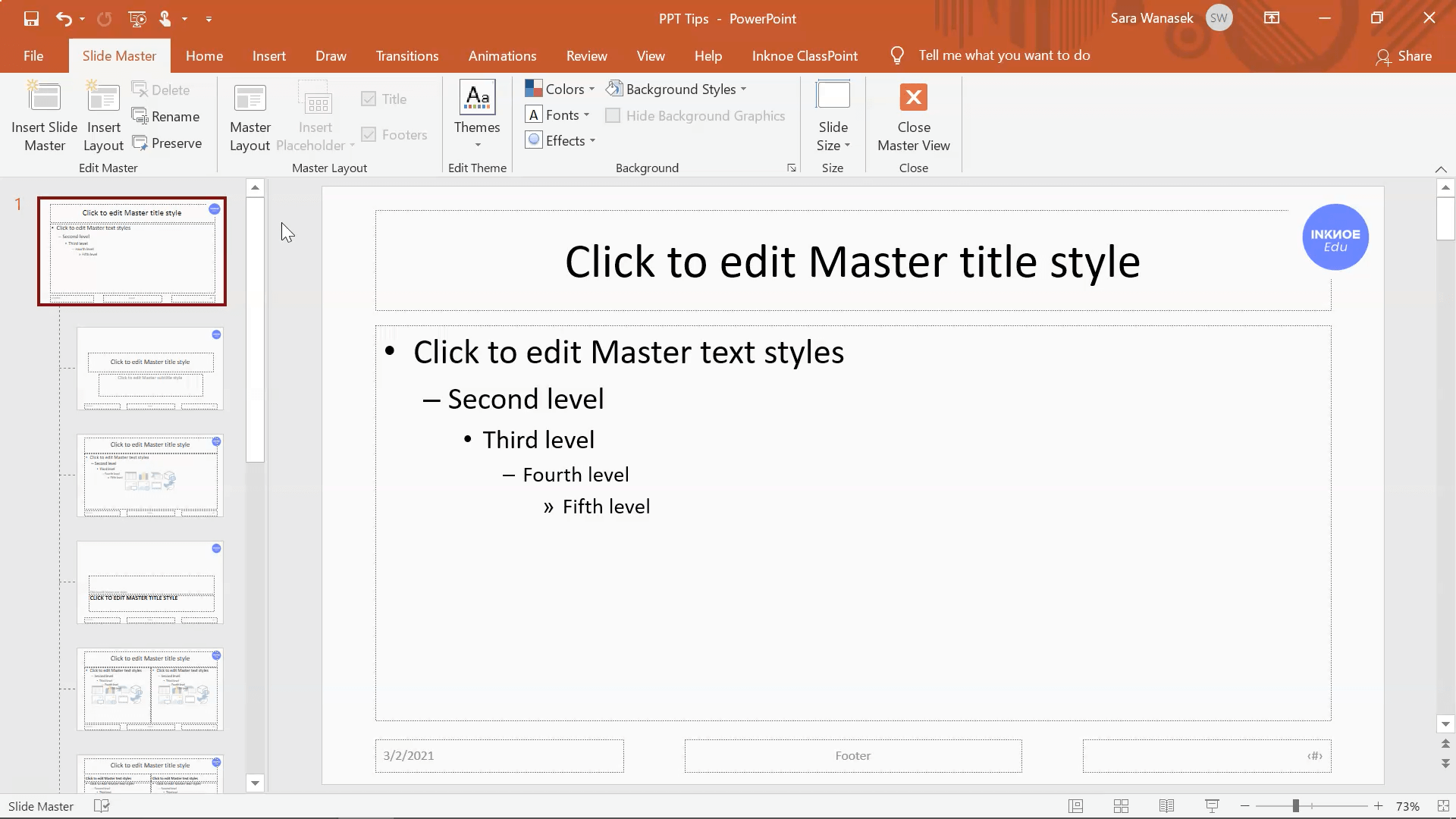Image resolution: width=1456 pixels, height=819 pixels.
Task: Click the Footer input field
Action: 853,755
